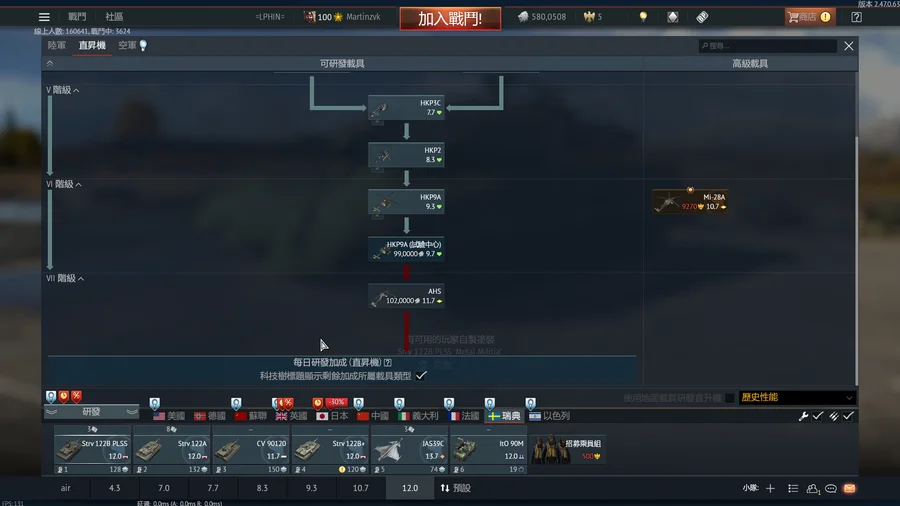Select the 直昇機 tab
Viewport: 900px width, 506px height.
pyautogui.click(x=92, y=45)
